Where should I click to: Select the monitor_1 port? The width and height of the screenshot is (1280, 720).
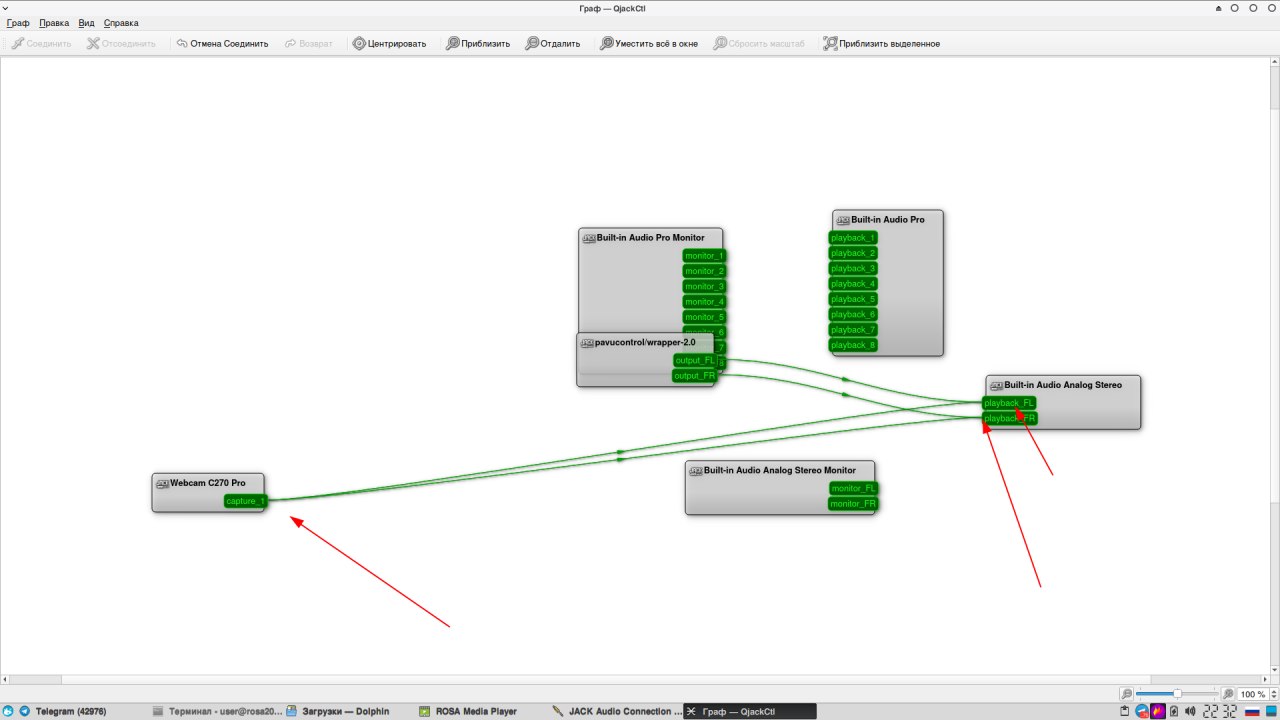[x=704, y=256]
